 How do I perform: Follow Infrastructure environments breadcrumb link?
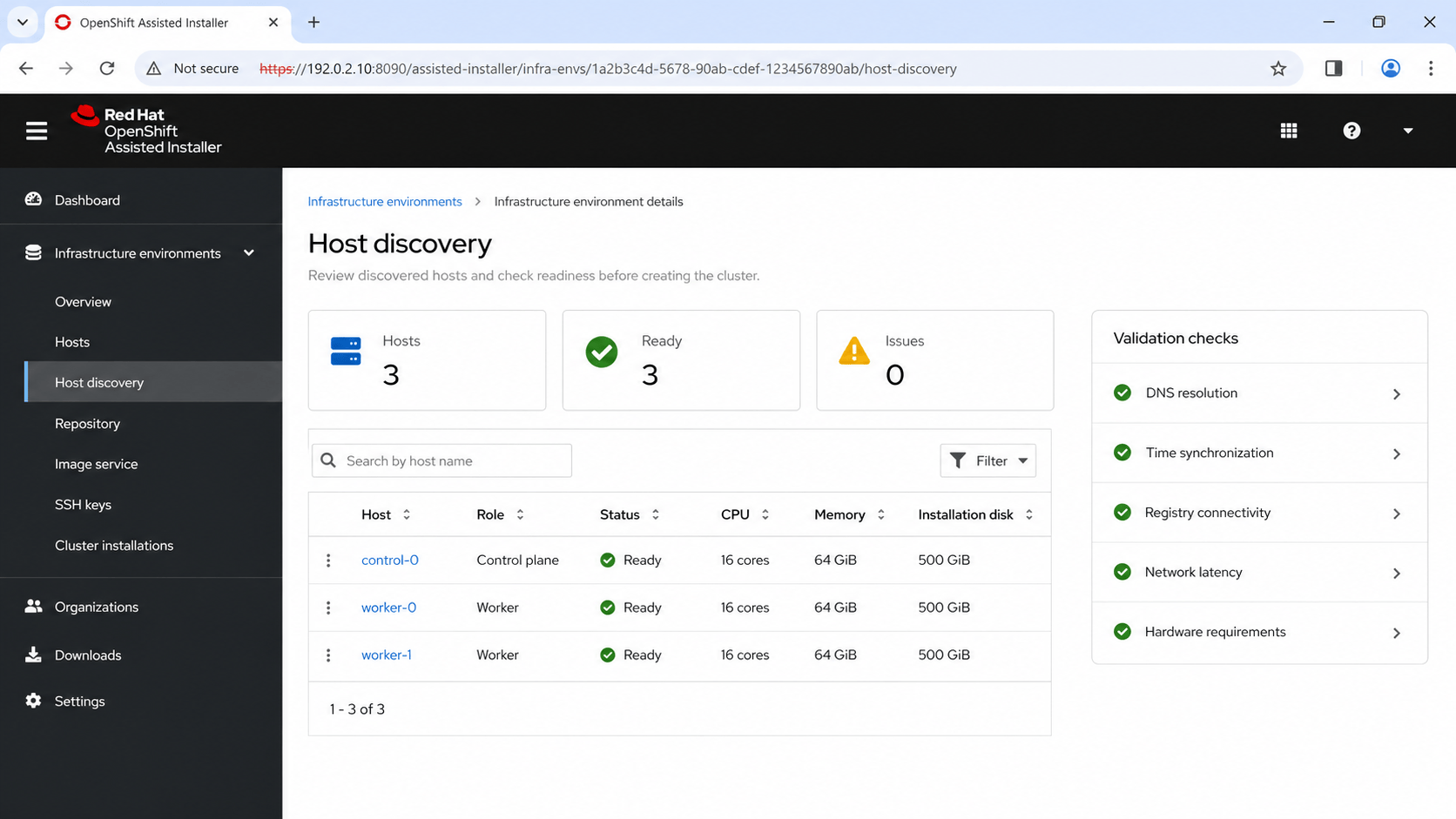click(x=385, y=201)
